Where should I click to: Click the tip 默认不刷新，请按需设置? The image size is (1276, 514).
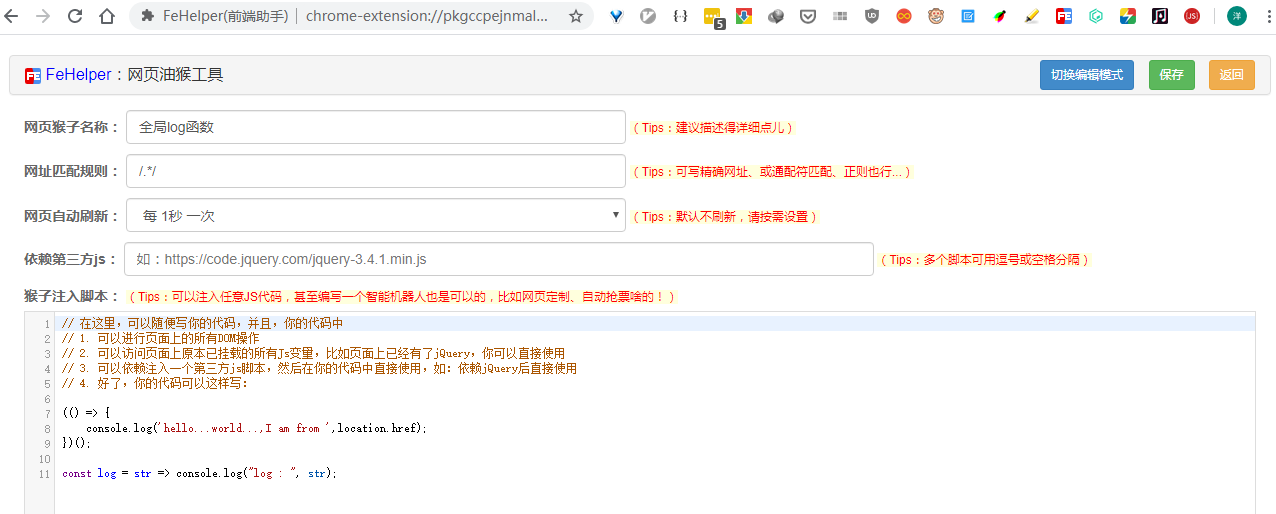click(x=725, y=216)
